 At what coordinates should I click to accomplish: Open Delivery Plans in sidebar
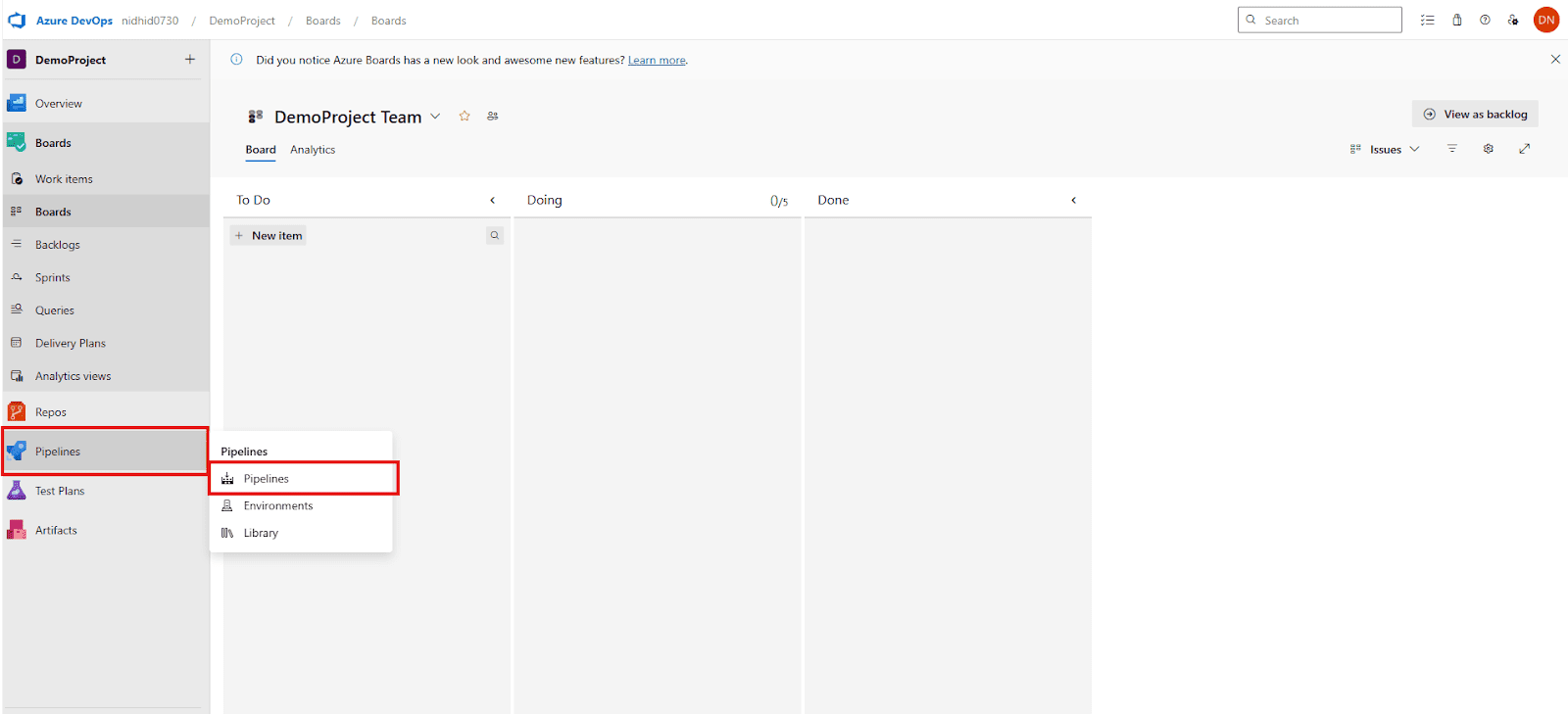[x=106, y=343]
